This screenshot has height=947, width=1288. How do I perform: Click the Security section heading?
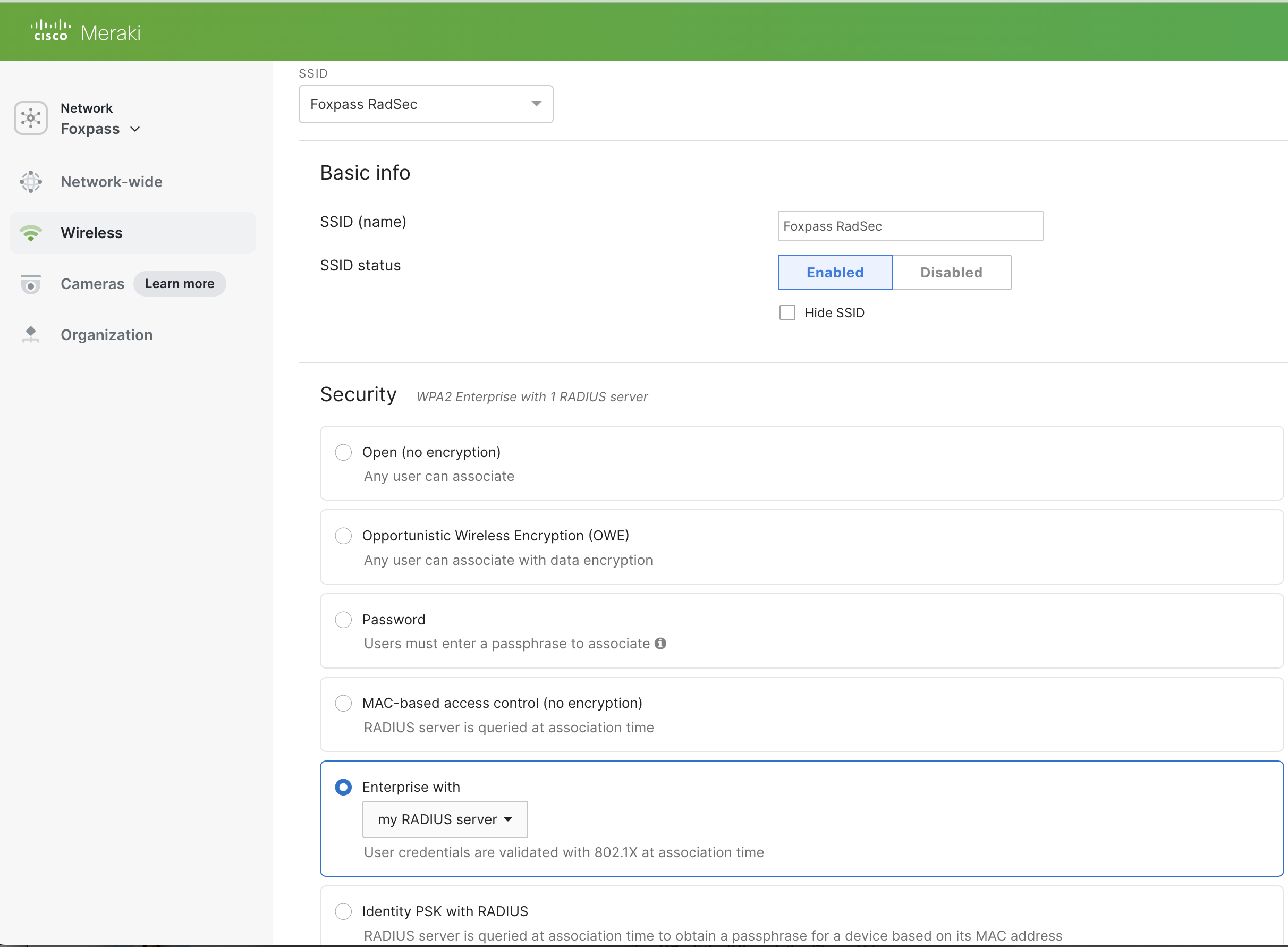tap(358, 394)
